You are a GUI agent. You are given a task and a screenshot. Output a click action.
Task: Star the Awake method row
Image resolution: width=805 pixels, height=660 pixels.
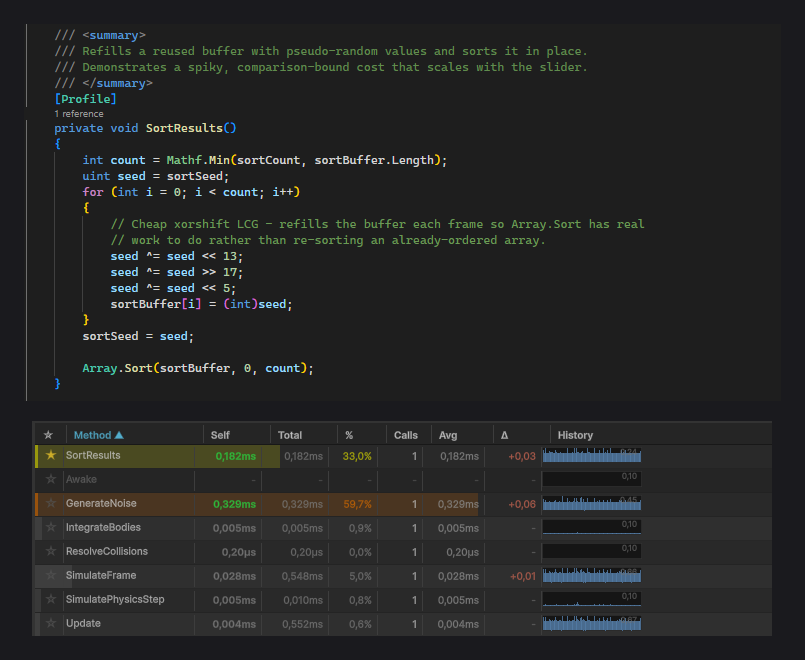(x=51, y=479)
